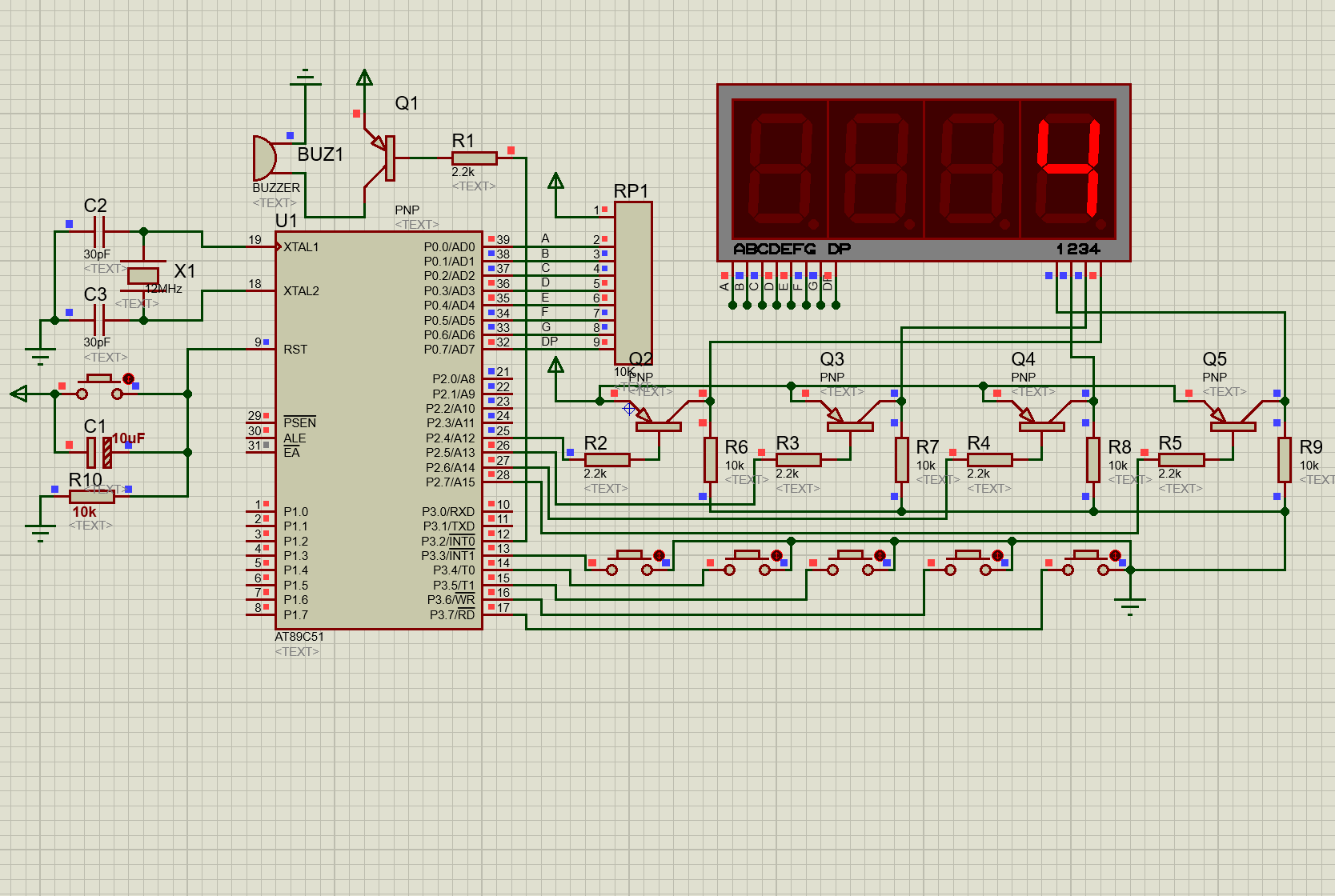This screenshot has width=1335, height=896.
Task: Select the ground symbol below R10
Action: coord(39,531)
